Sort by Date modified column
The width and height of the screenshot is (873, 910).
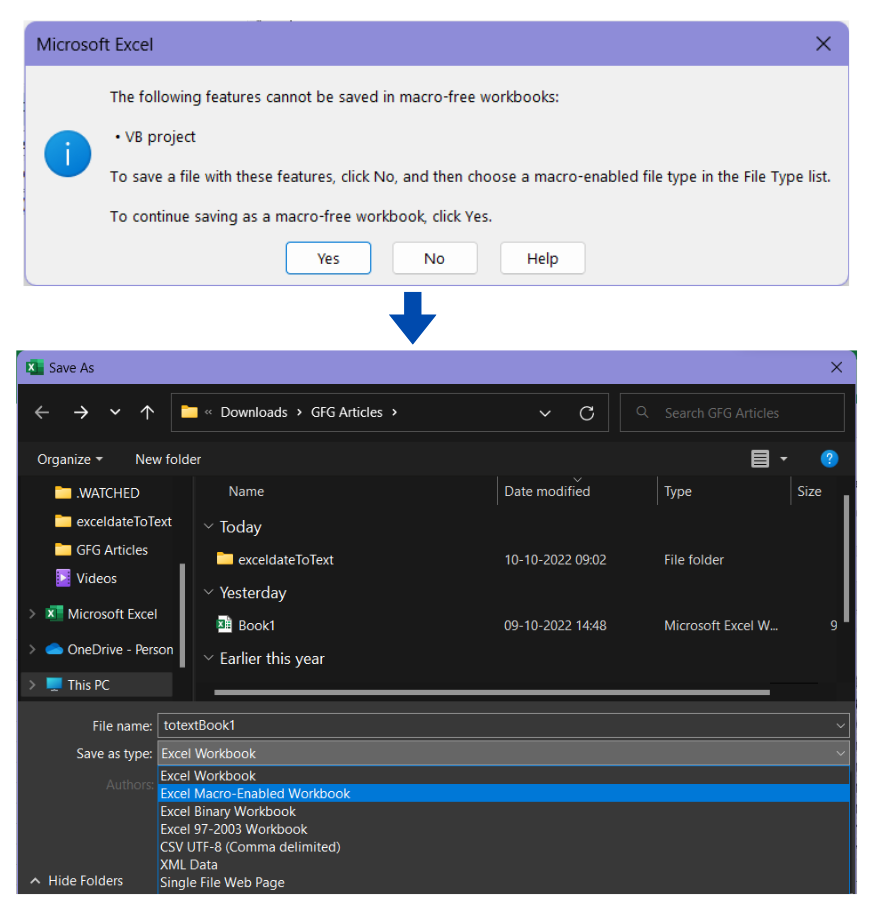point(547,492)
